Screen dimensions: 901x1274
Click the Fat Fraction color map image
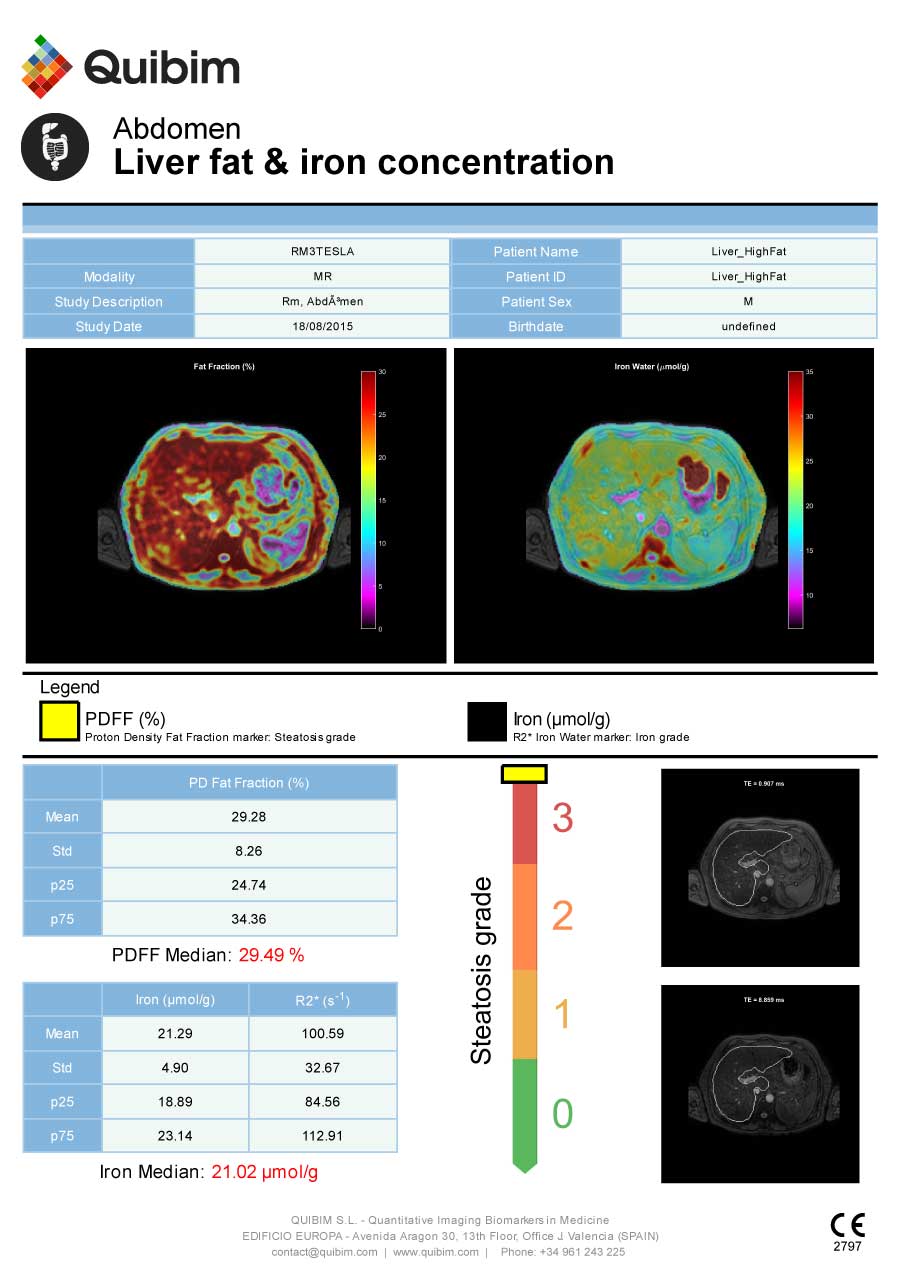click(x=236, y=505)
